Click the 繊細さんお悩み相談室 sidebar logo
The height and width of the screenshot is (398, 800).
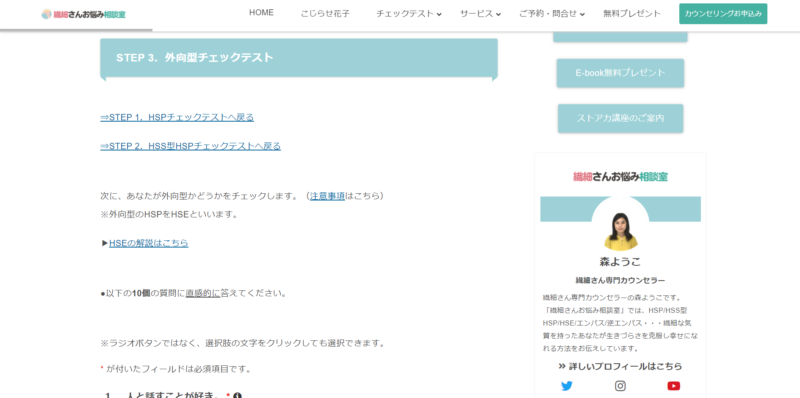[620, 177]
